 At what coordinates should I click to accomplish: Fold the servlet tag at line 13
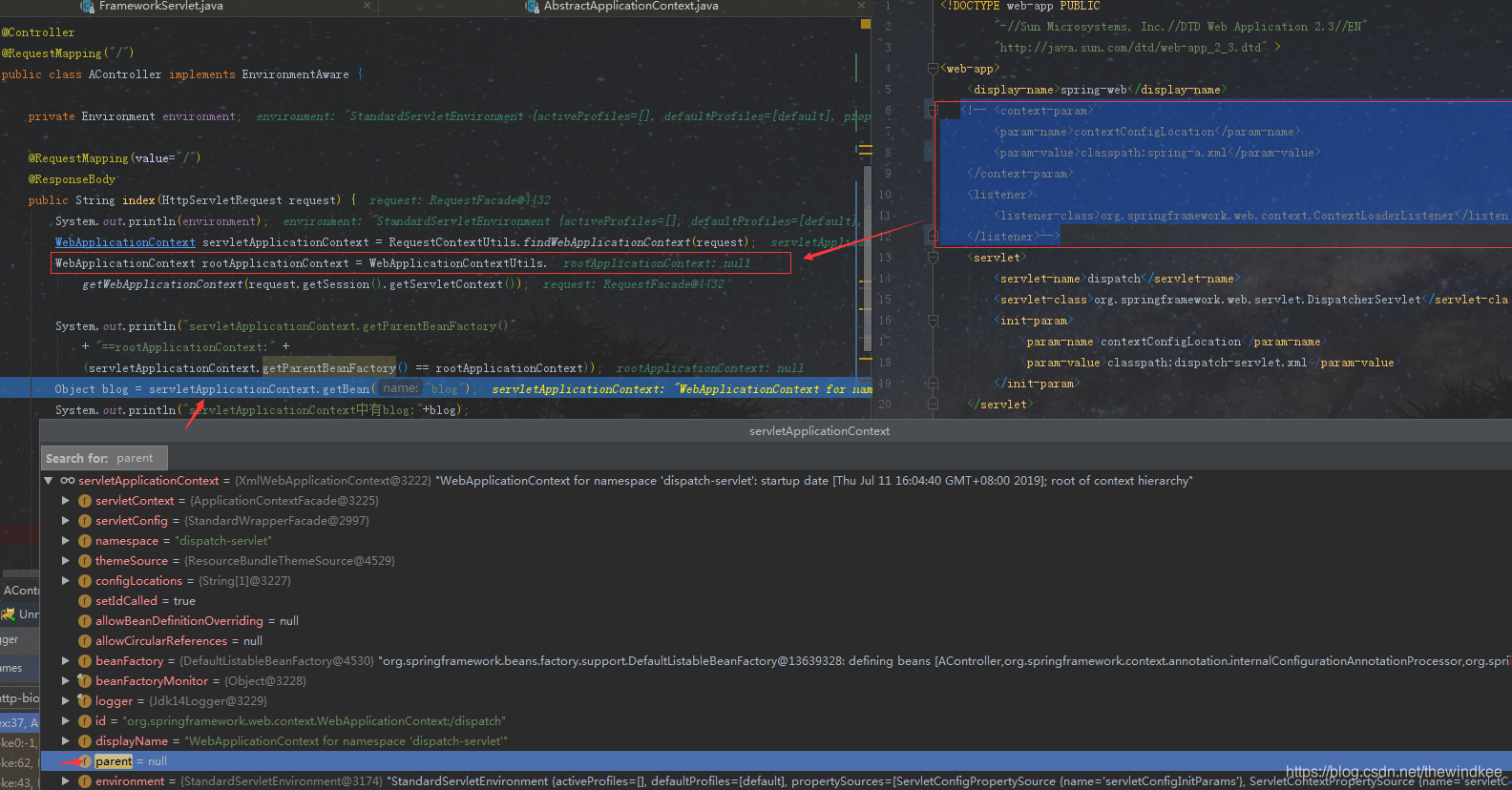(x=933, y=258)
